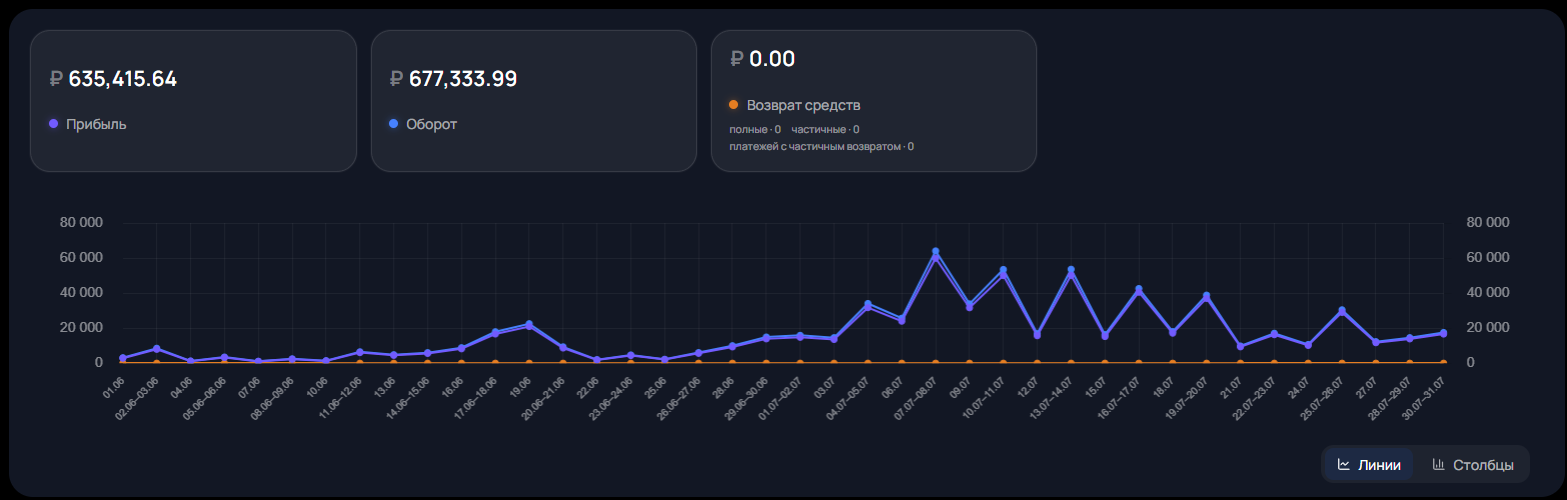Viewport: 1567px width, 500px height.
Task: Click the orange refund point at 30.07–31.07
Action: tap(1443, 363)
